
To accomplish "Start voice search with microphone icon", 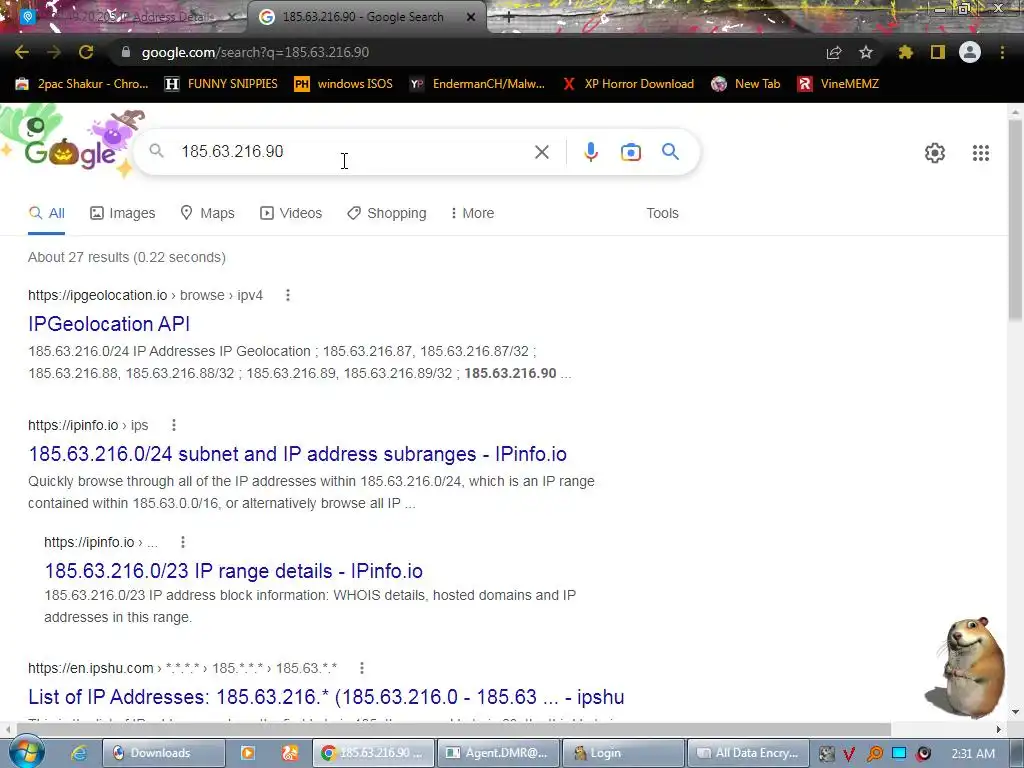I will (x=590, y=152).
